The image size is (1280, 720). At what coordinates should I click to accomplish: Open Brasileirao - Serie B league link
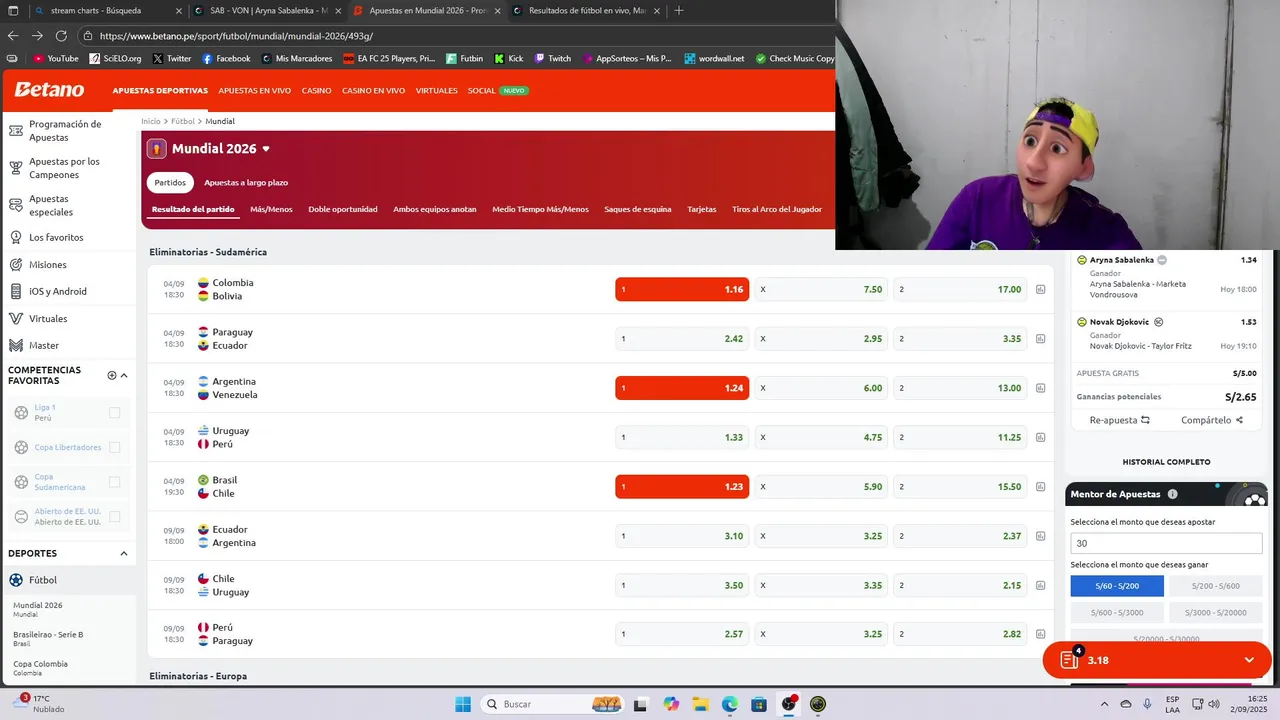click(x=48, y=634)
